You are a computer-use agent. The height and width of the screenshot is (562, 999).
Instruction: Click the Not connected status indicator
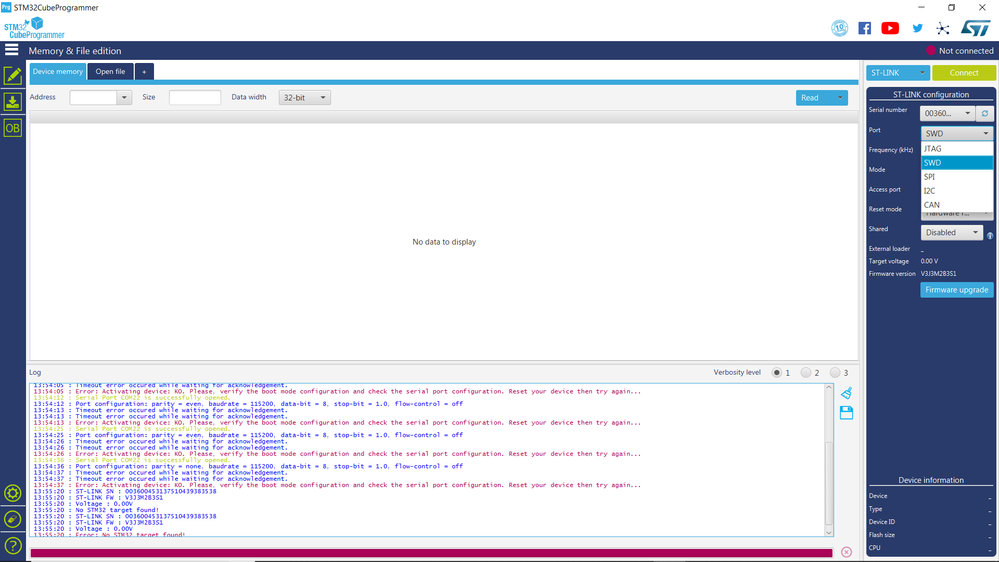[x=959, y=51]
